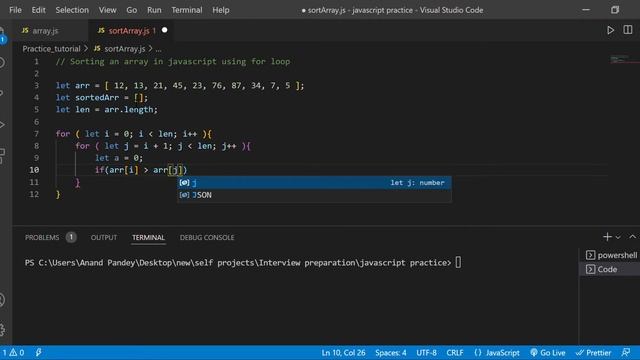Viewport: 640px width, 360px height.
Task: Switch to the Terminal panel tab
Action: 148,237
